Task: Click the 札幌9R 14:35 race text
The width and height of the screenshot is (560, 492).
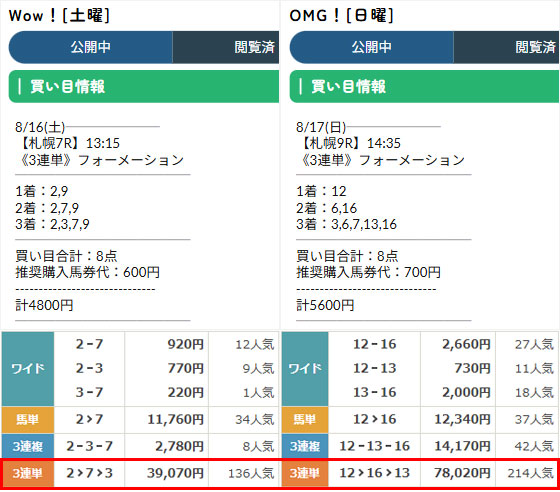Action: [349, 143]
